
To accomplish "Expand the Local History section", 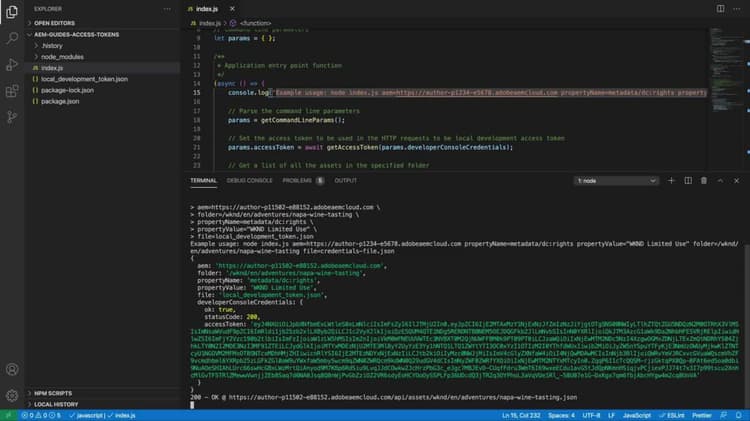I will point(55,404).
